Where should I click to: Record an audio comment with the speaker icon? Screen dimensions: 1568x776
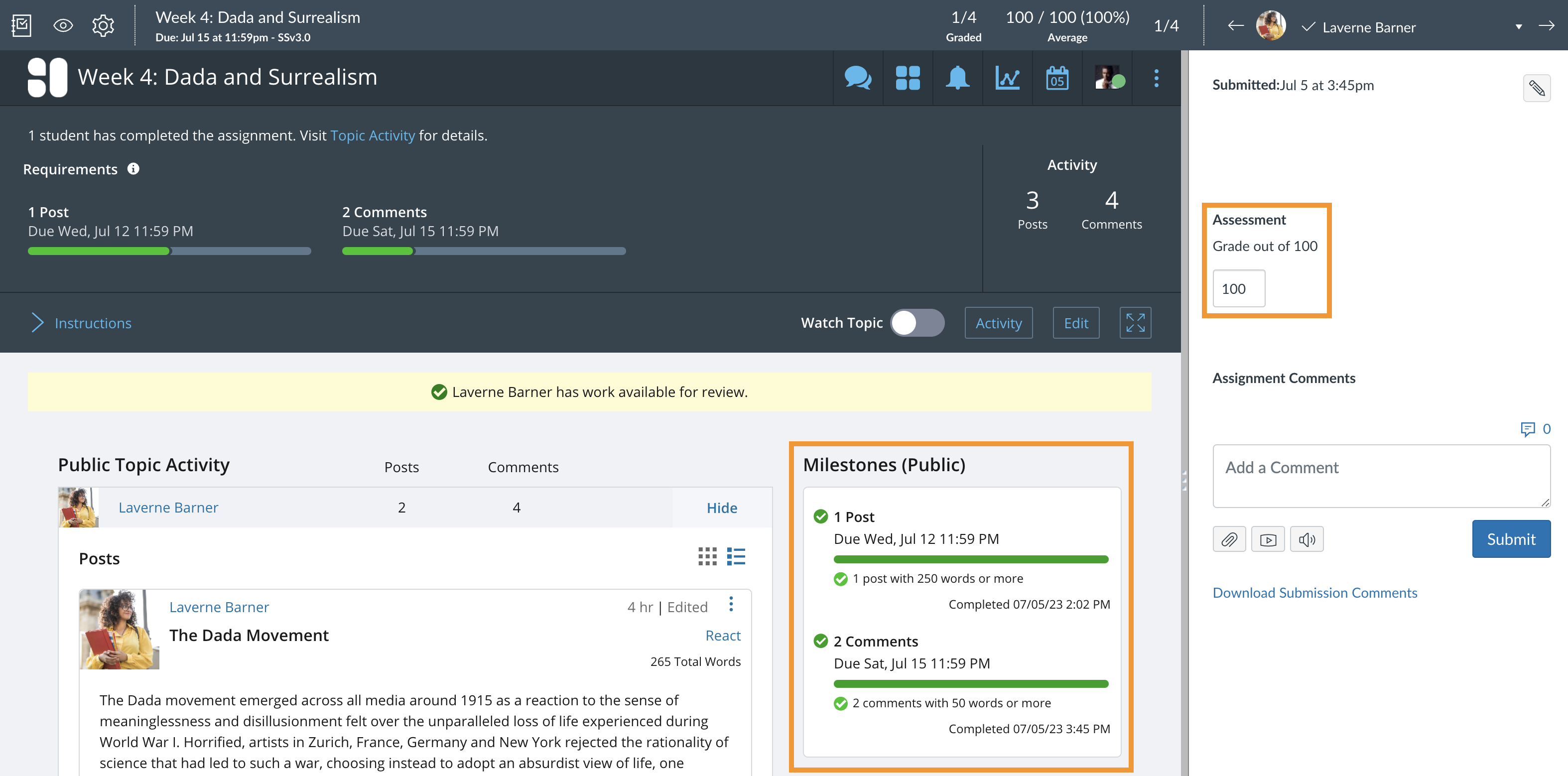[1307, 538]
